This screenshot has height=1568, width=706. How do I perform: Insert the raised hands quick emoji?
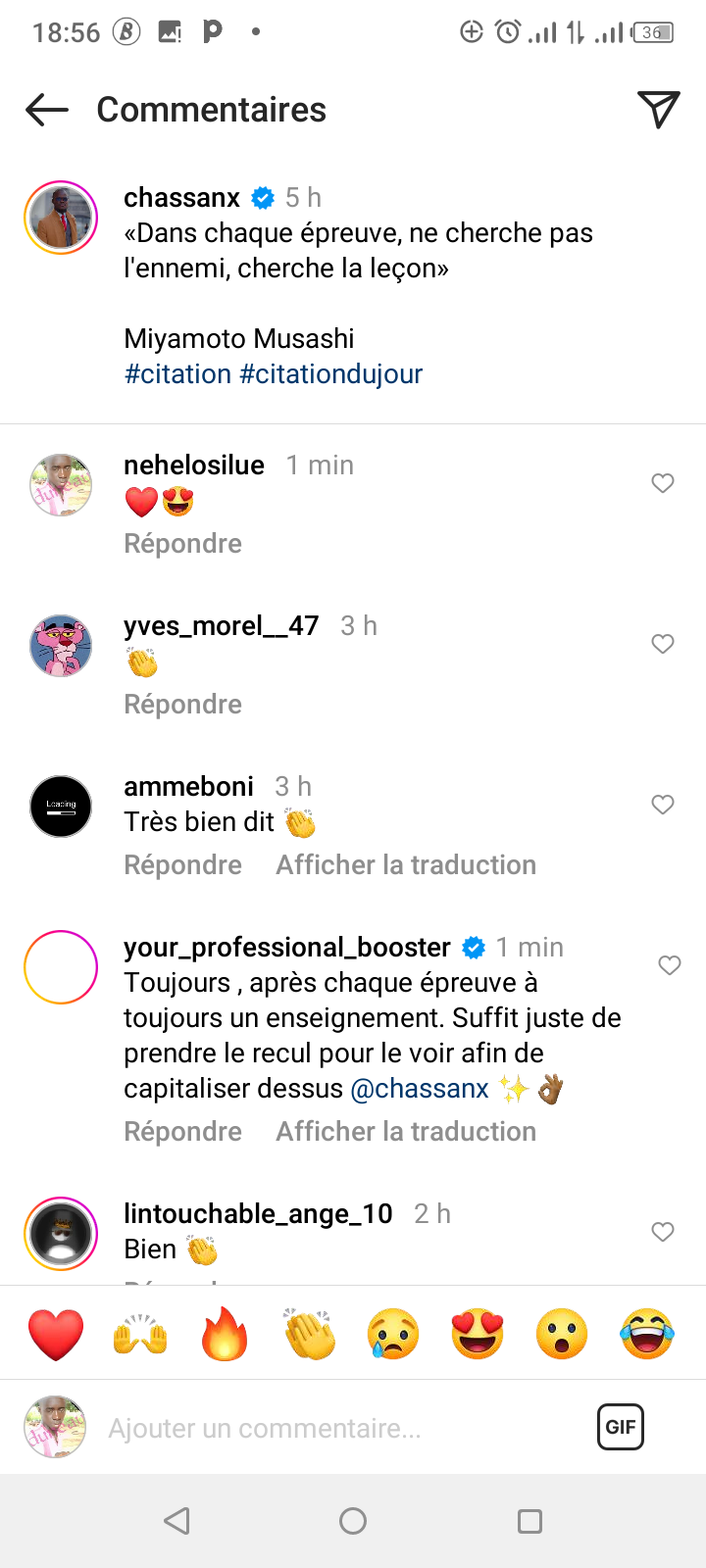(x=140, y=1334)
